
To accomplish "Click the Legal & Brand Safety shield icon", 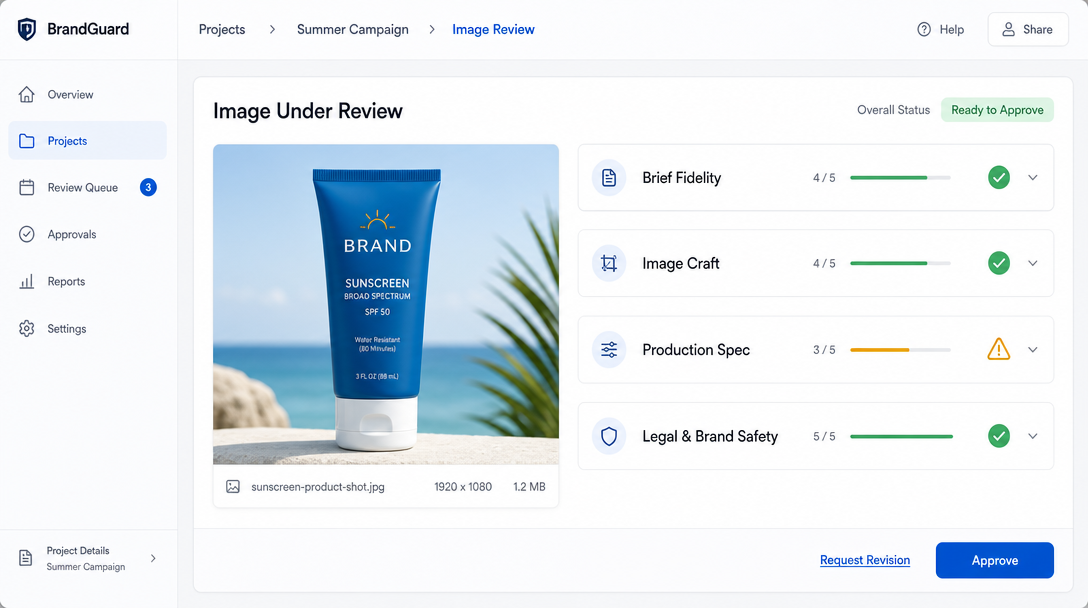I will coord(609,436).
